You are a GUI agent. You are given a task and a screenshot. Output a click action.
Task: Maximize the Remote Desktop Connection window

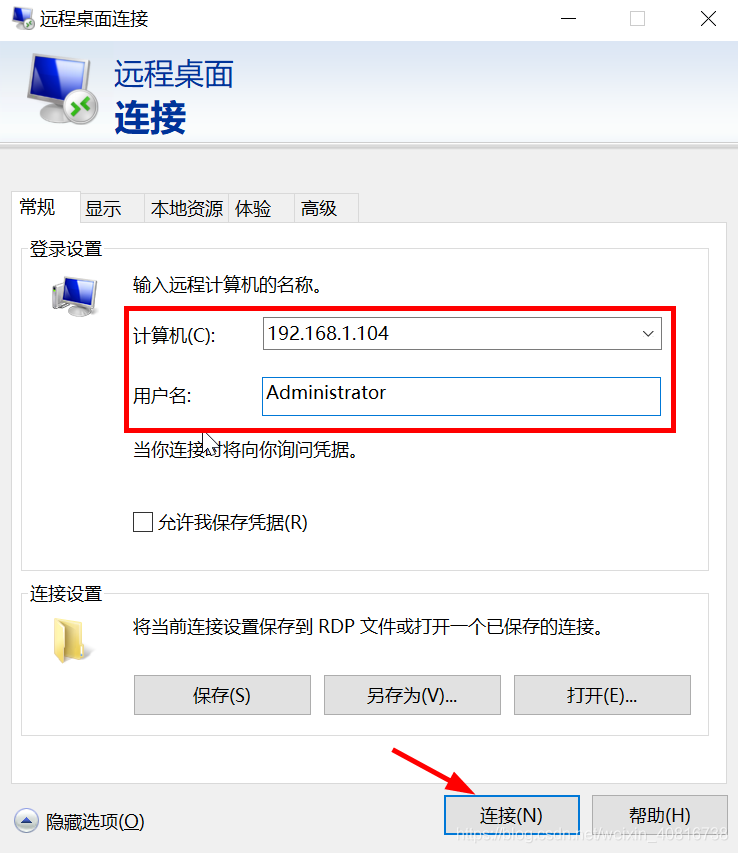pos(637,19)
